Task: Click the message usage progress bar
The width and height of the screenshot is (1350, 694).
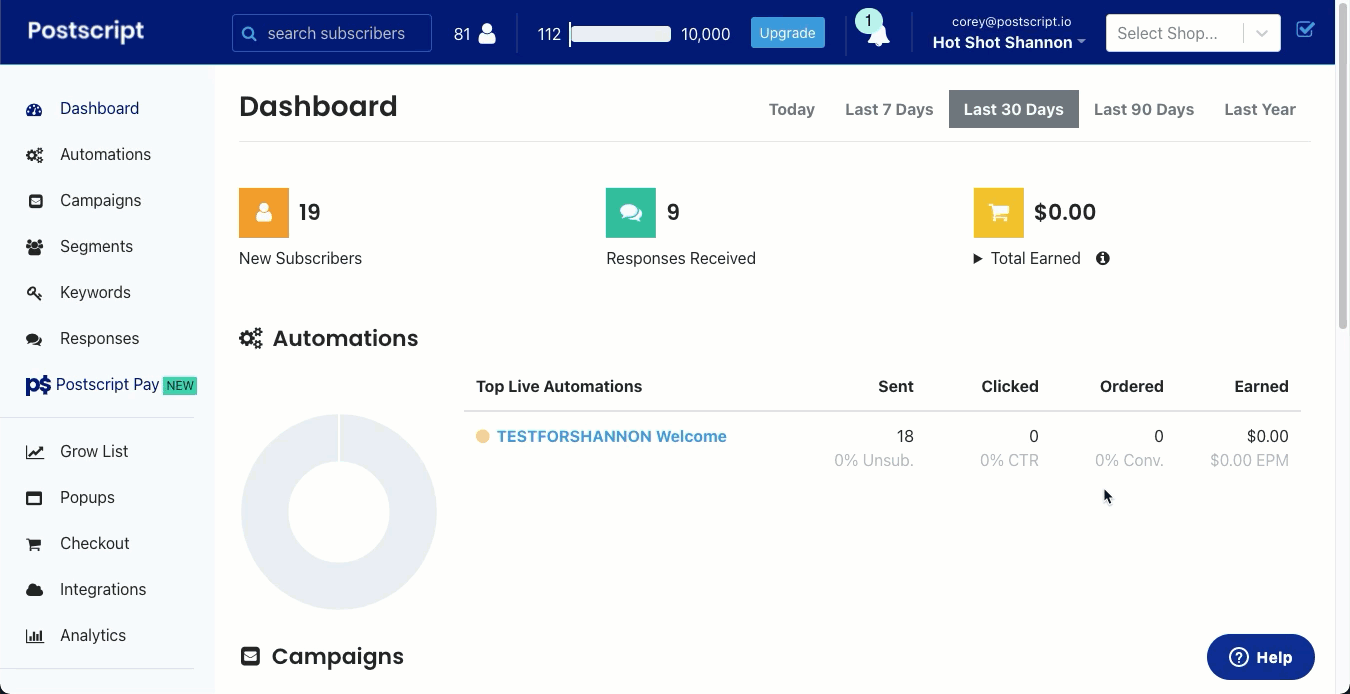Action: point(620,34)
